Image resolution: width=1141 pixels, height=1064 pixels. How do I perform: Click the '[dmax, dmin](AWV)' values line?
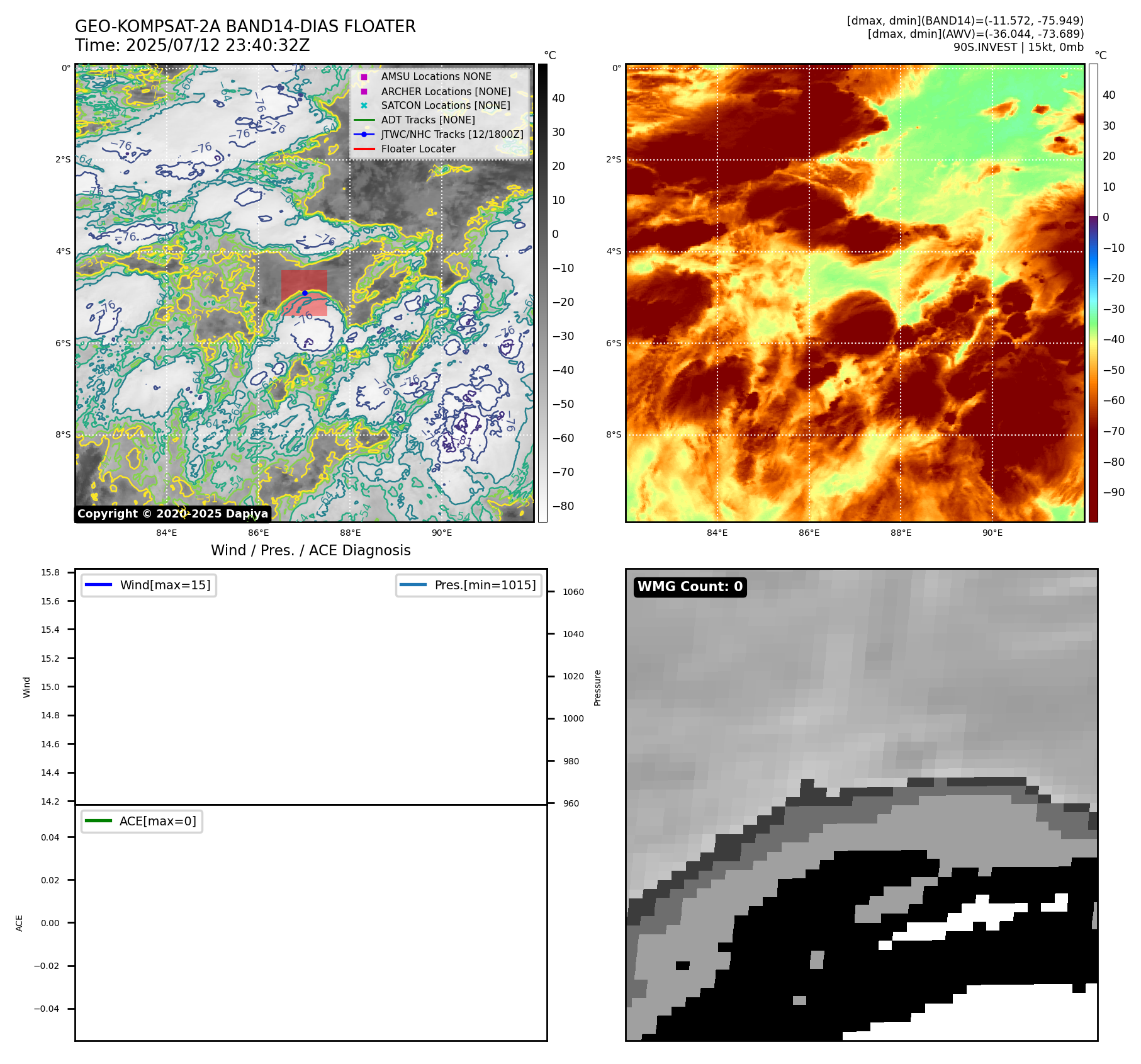(x=975, y=34)
